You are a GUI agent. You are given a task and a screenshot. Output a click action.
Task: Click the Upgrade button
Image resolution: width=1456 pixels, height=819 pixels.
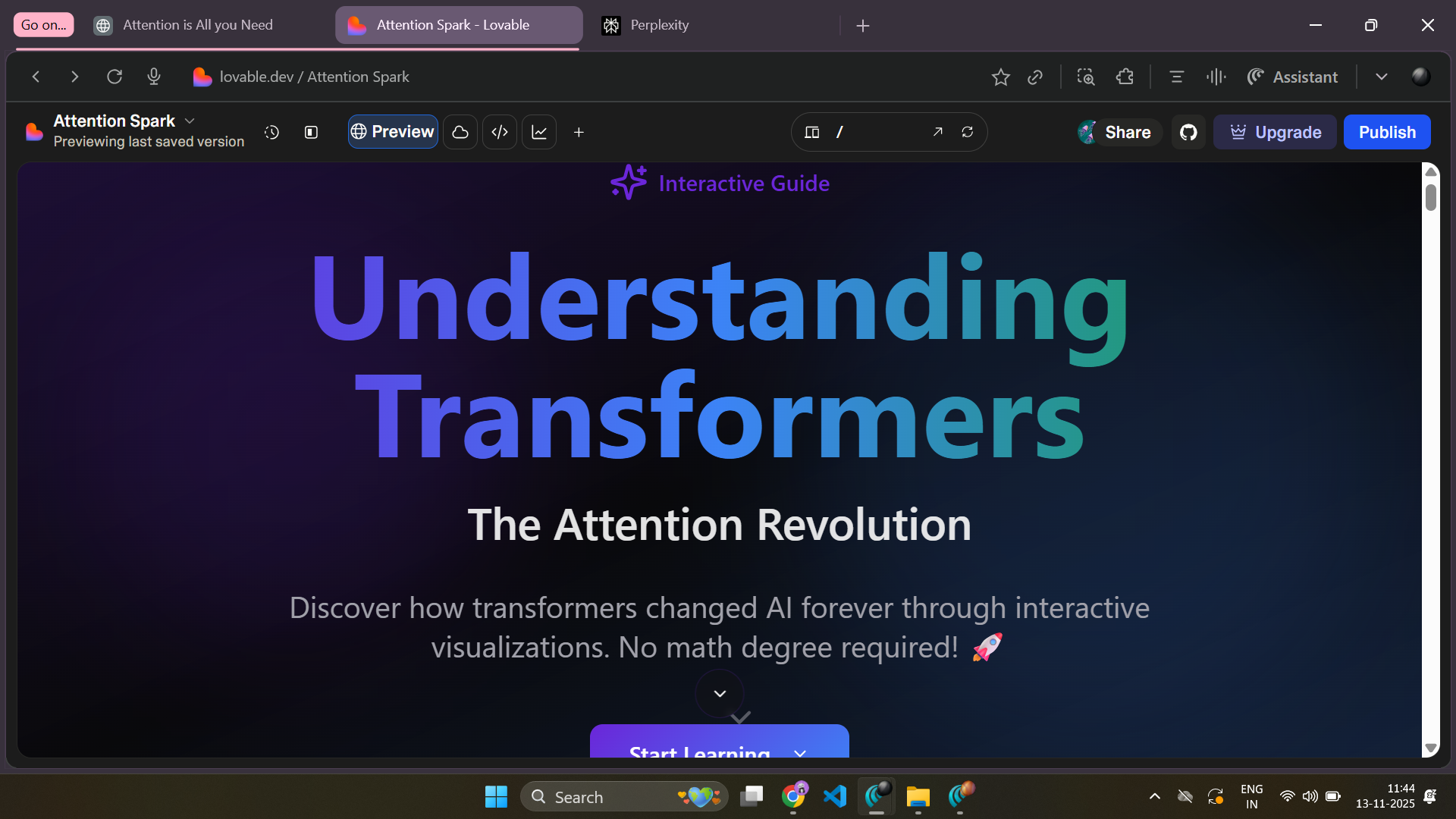point(1275,132)
